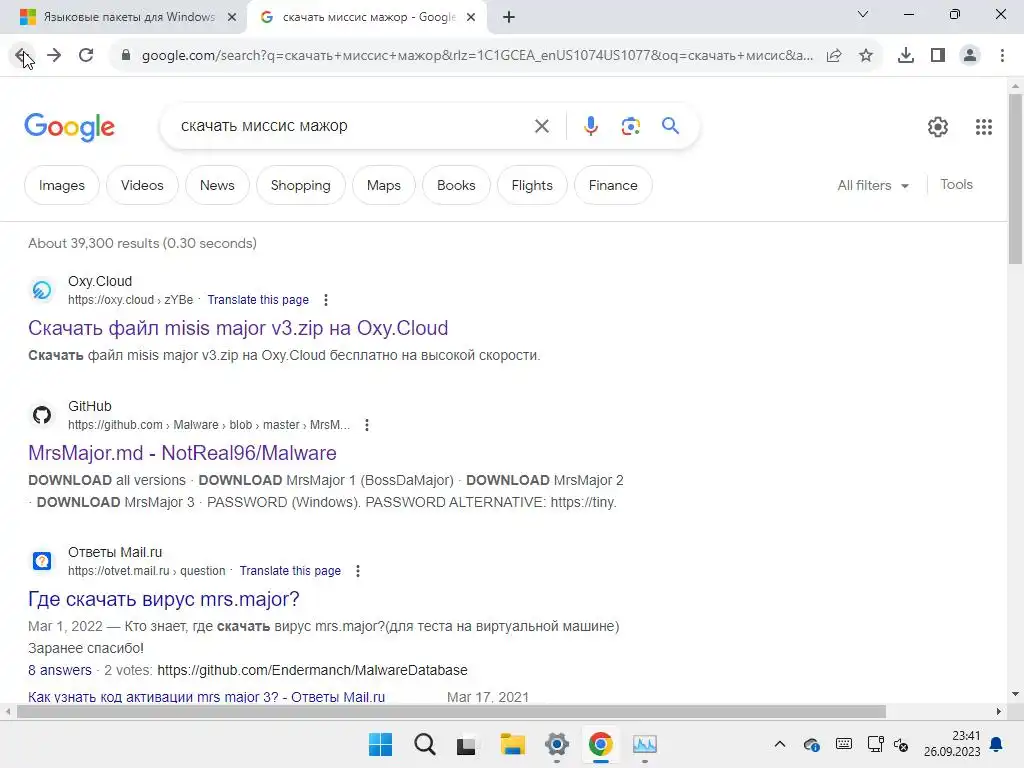Go back to the previous page
Image resolution: width=1024 pixels, height=768 pixels.
[22, 56]
